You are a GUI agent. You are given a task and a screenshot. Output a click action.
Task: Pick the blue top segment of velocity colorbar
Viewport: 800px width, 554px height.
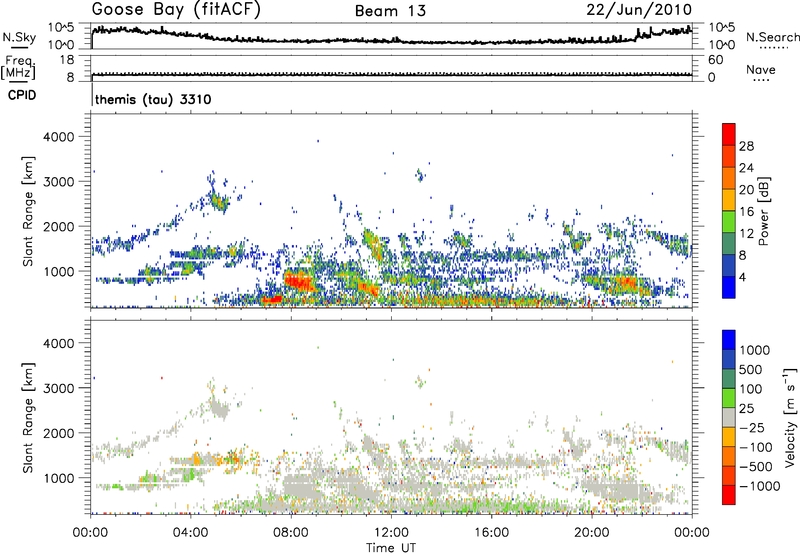coord(729,340)
